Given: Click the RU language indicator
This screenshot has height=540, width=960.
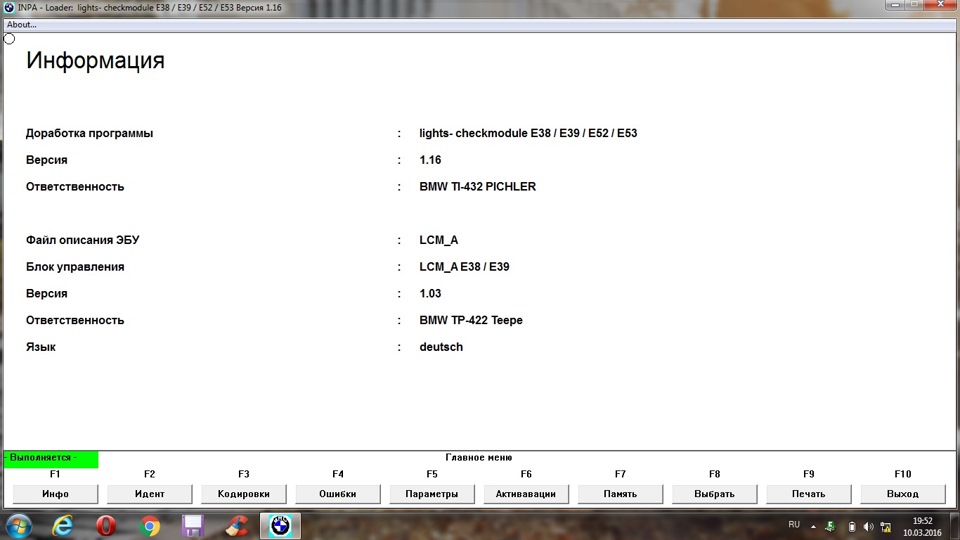Looking at the screenshot, I should click(794, 525).
